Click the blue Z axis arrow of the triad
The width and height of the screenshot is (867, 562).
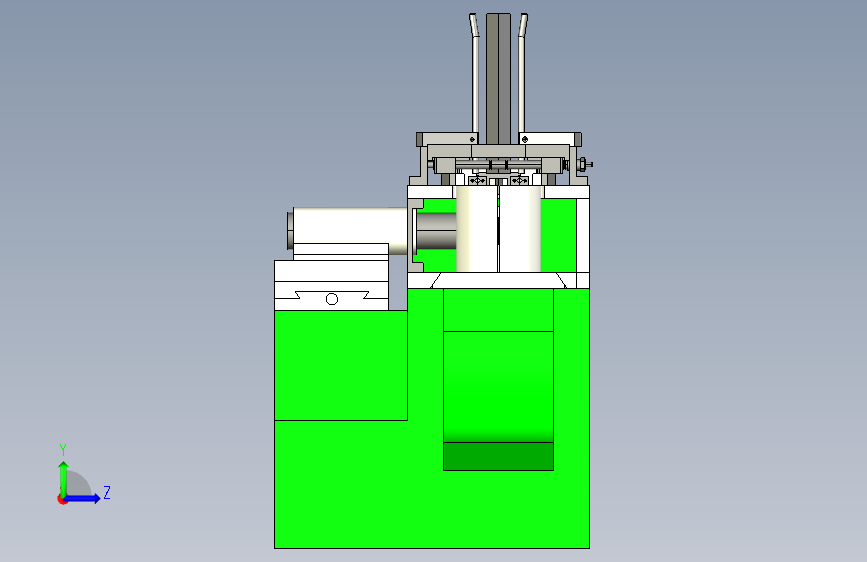point(83,498)
